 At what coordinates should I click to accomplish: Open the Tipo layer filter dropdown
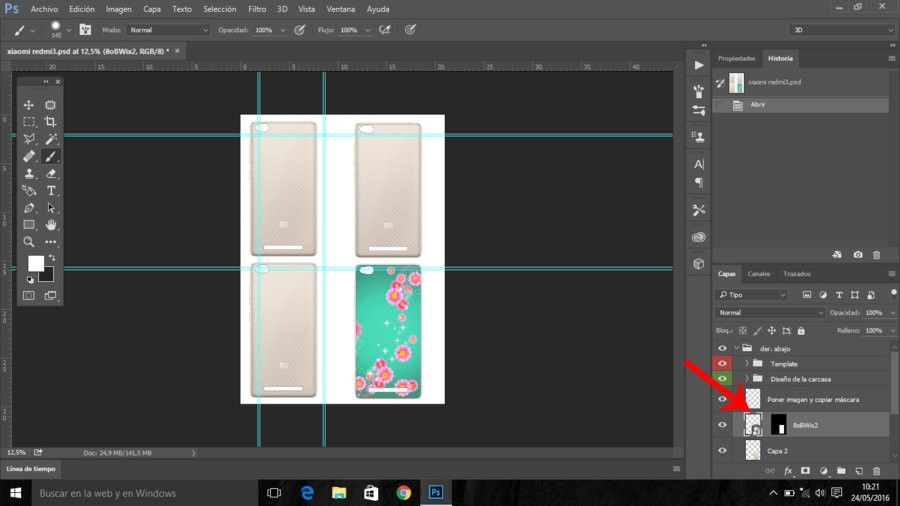(751, 295)
